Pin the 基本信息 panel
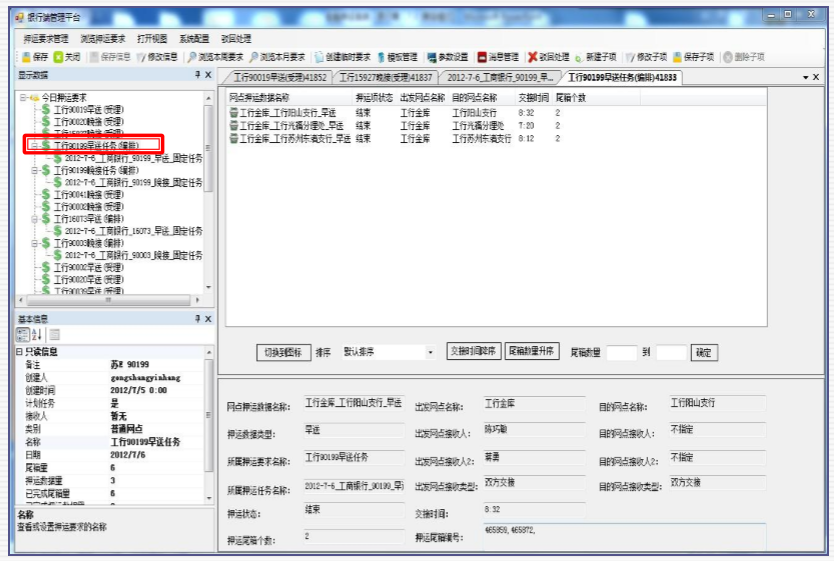834x561 pixels. pos(197,319)
